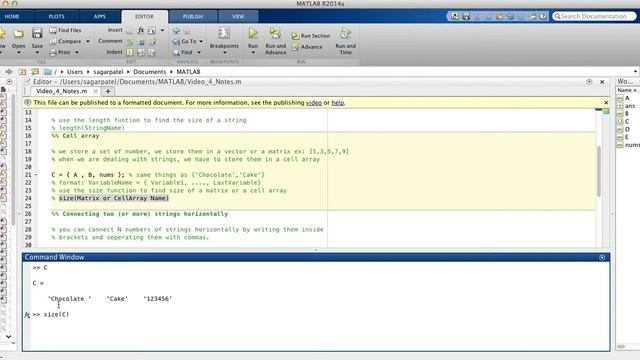
Task: Click the Find magnifier button
Action: (x=182, y=52)
